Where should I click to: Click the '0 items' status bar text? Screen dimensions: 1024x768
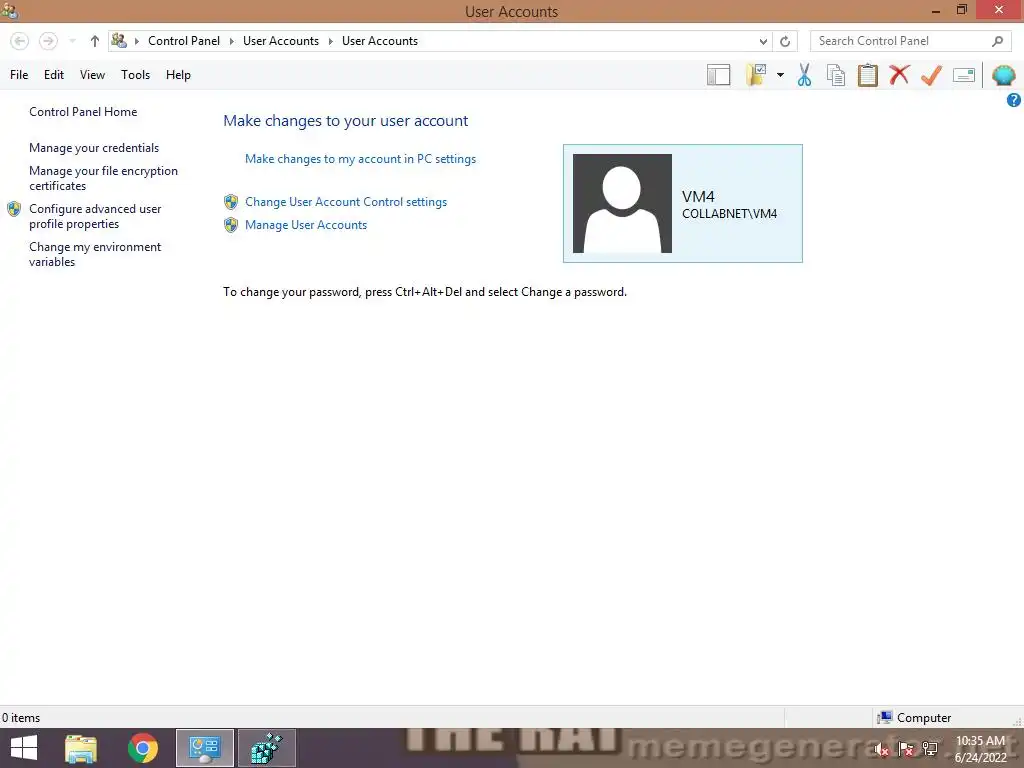coord(21,718)
